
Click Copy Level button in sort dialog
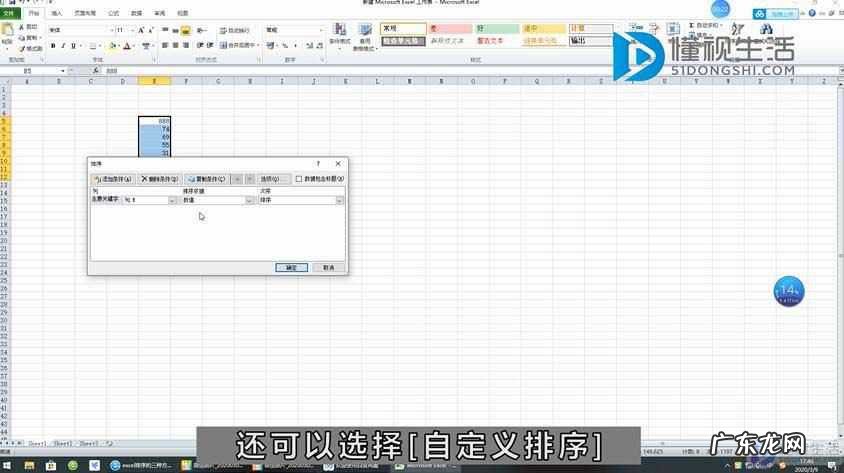coord(207,179)
